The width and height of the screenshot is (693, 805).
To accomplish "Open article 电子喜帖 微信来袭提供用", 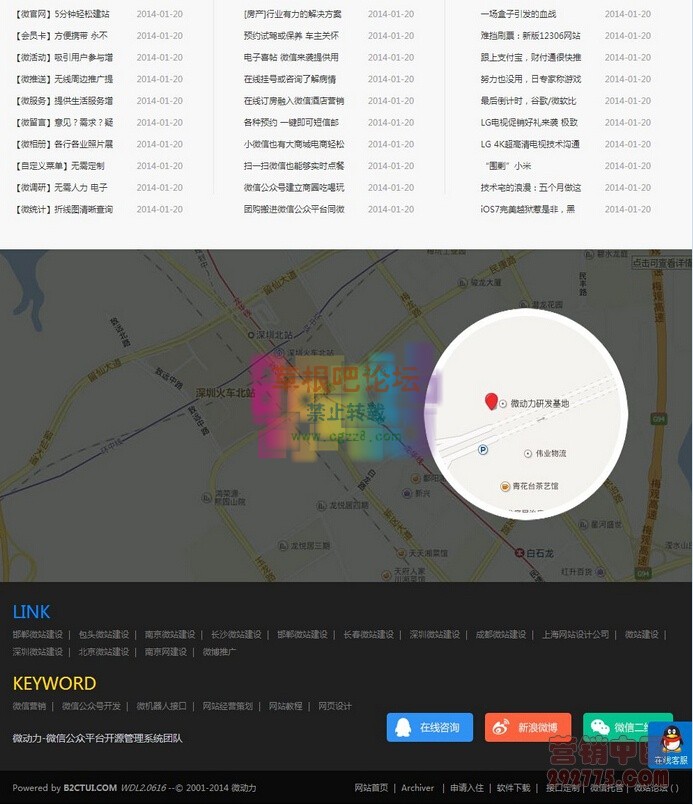I will pyautogui.click(x=291, y=58).
